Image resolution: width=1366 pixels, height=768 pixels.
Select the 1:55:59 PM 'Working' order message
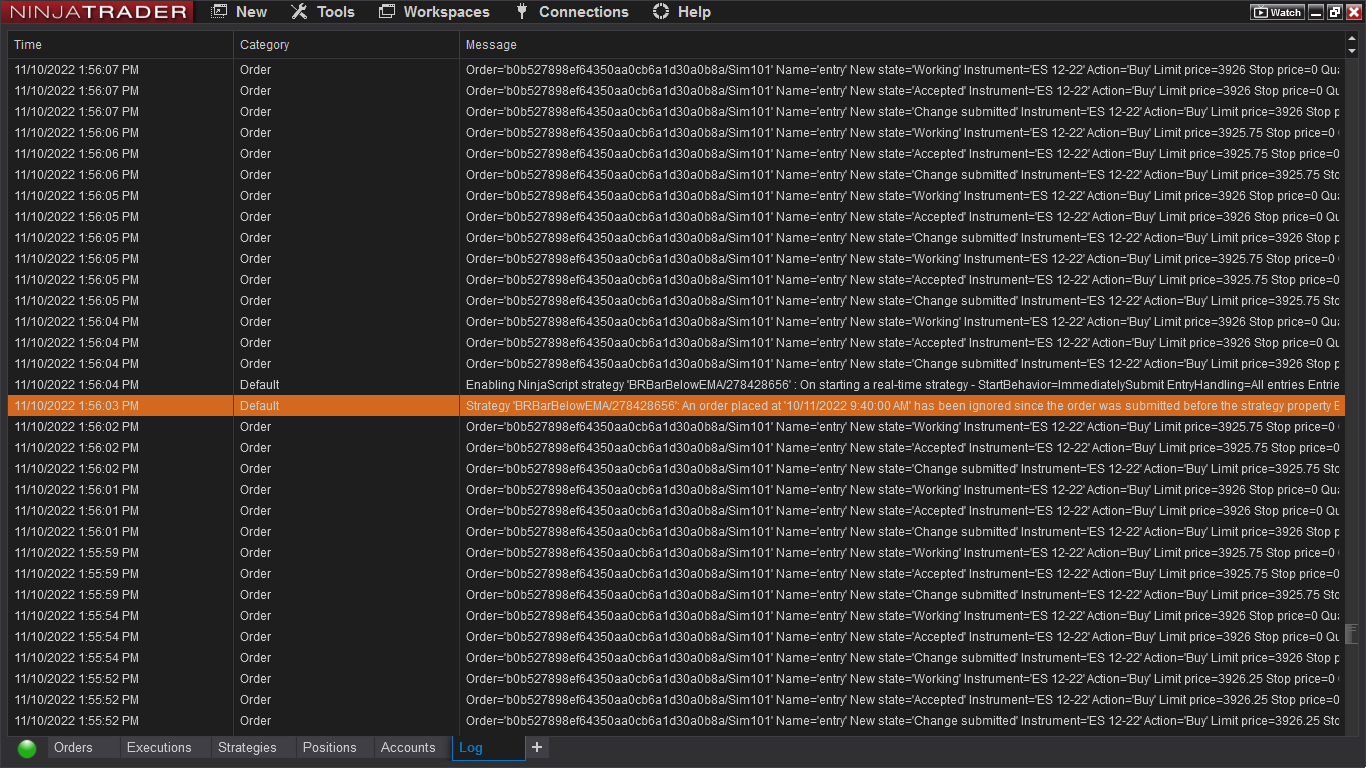902,553
